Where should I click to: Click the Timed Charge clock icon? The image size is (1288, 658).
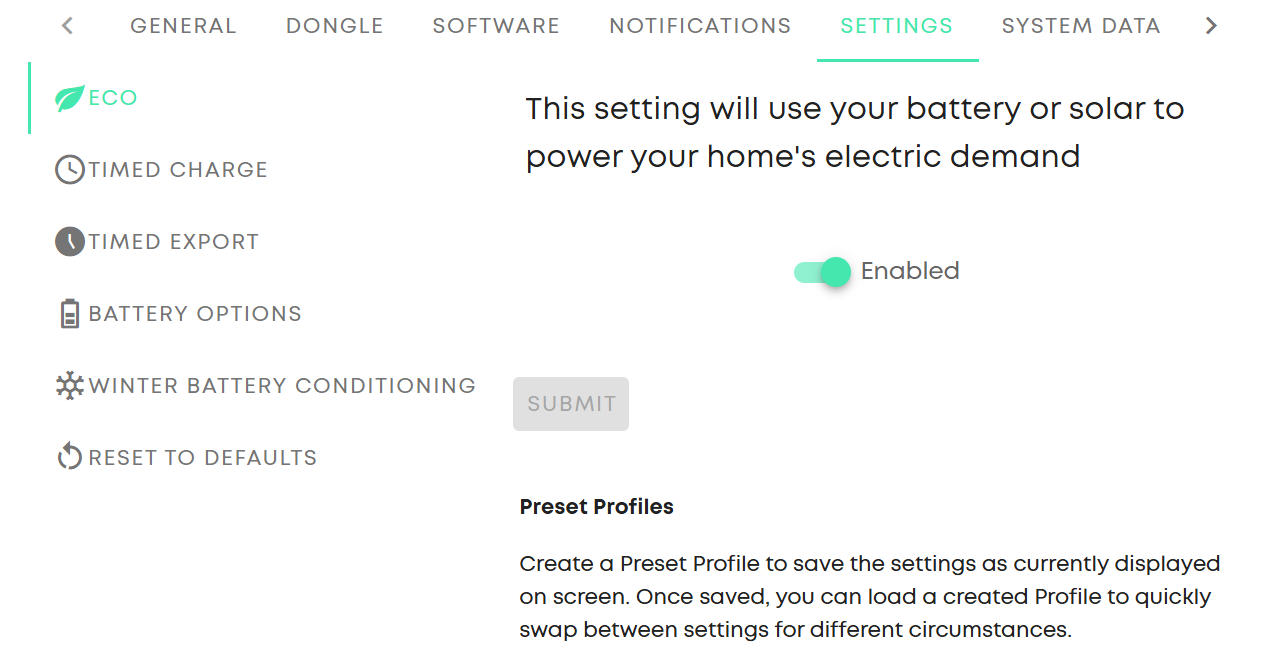pyautogui.click(x=70, y=170)
